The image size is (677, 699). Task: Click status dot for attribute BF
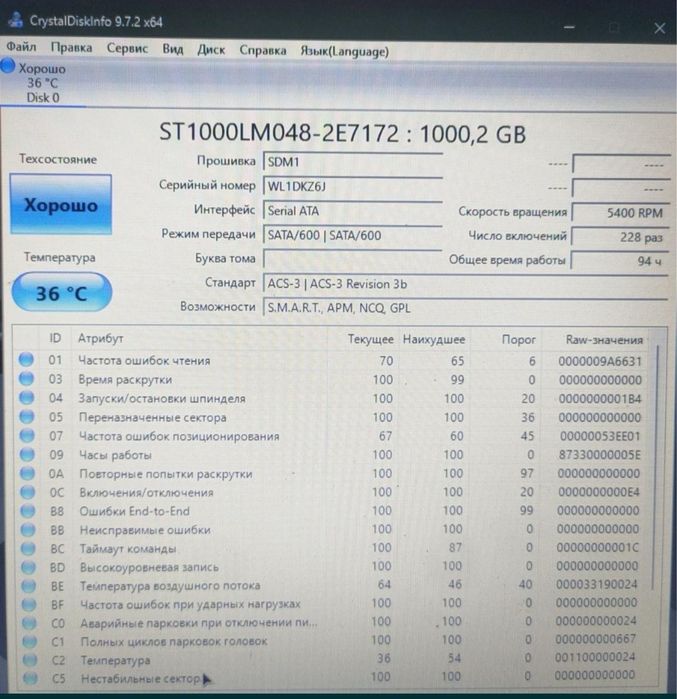[29, 604]
